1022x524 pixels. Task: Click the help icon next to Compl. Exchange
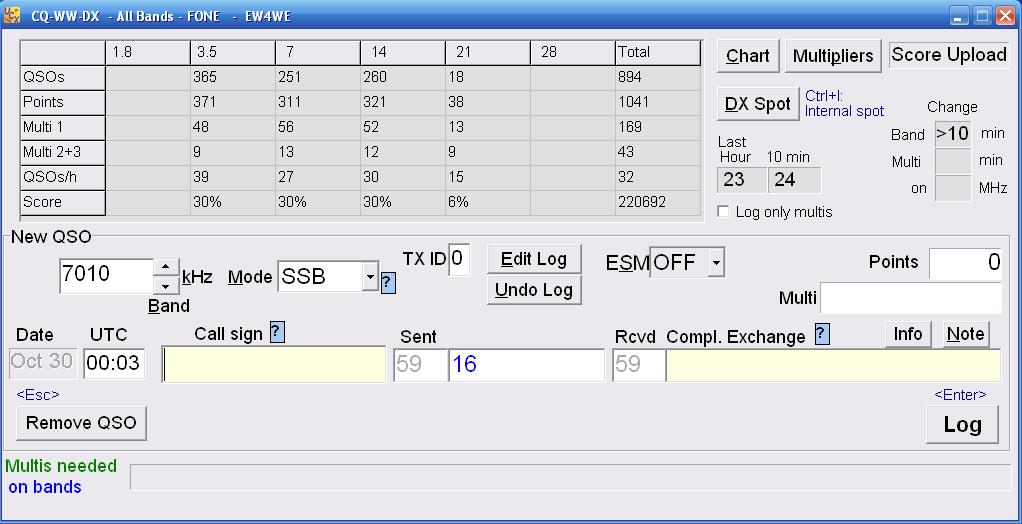tap(822, 334)
